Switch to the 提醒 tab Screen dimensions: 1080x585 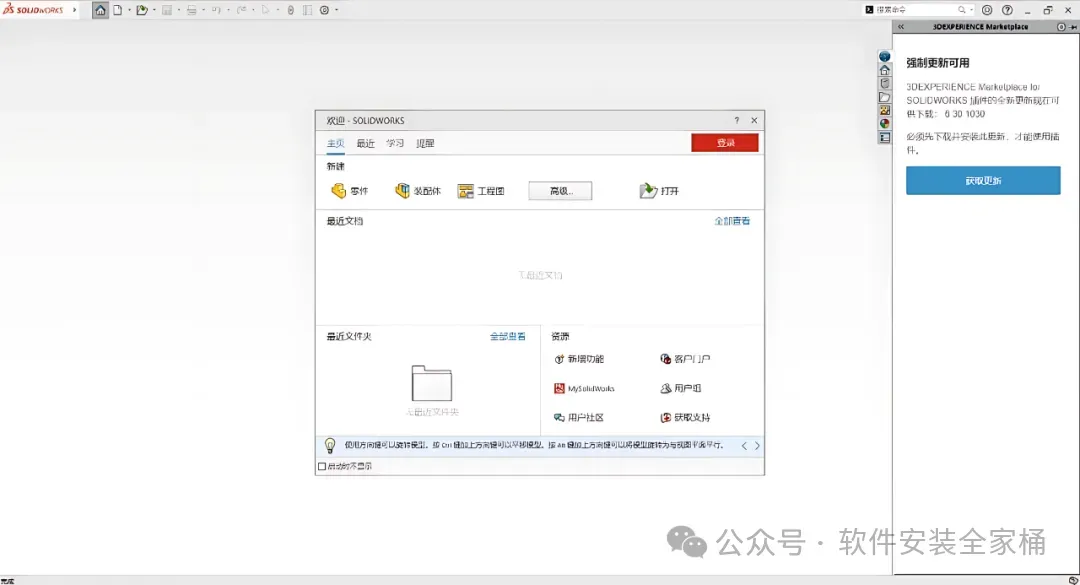point(425,143)
